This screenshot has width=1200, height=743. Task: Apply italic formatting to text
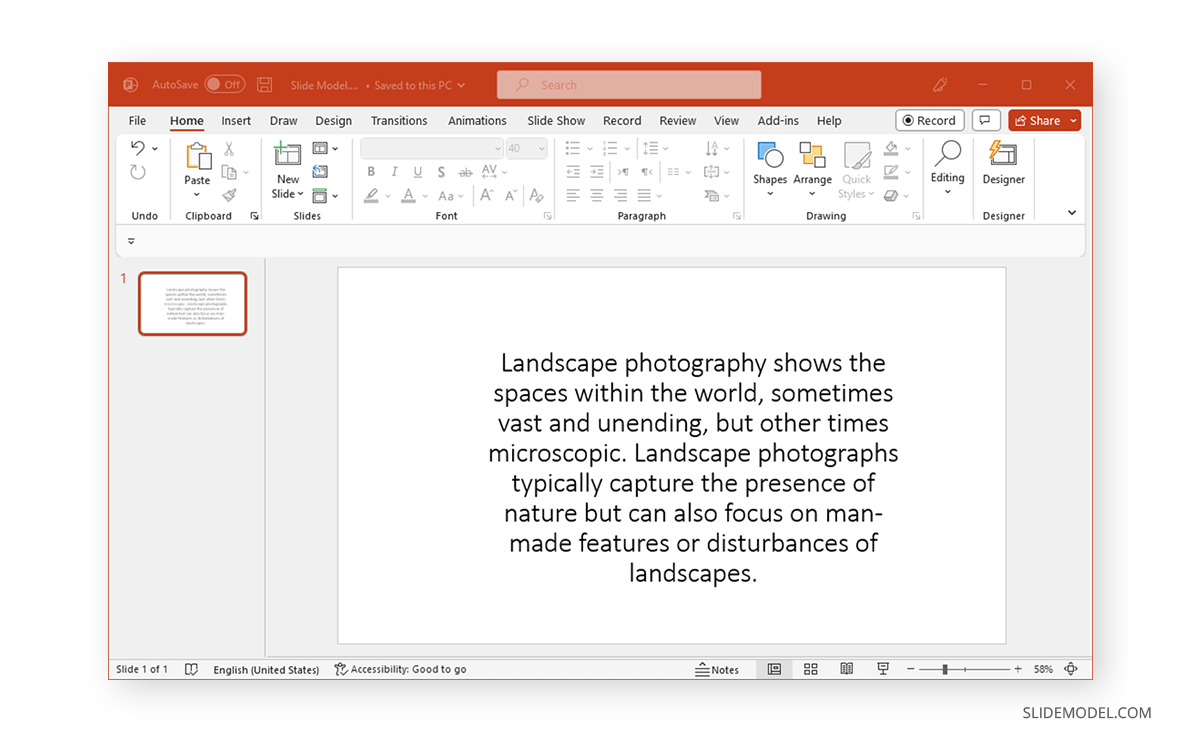[x=394, y=171]
